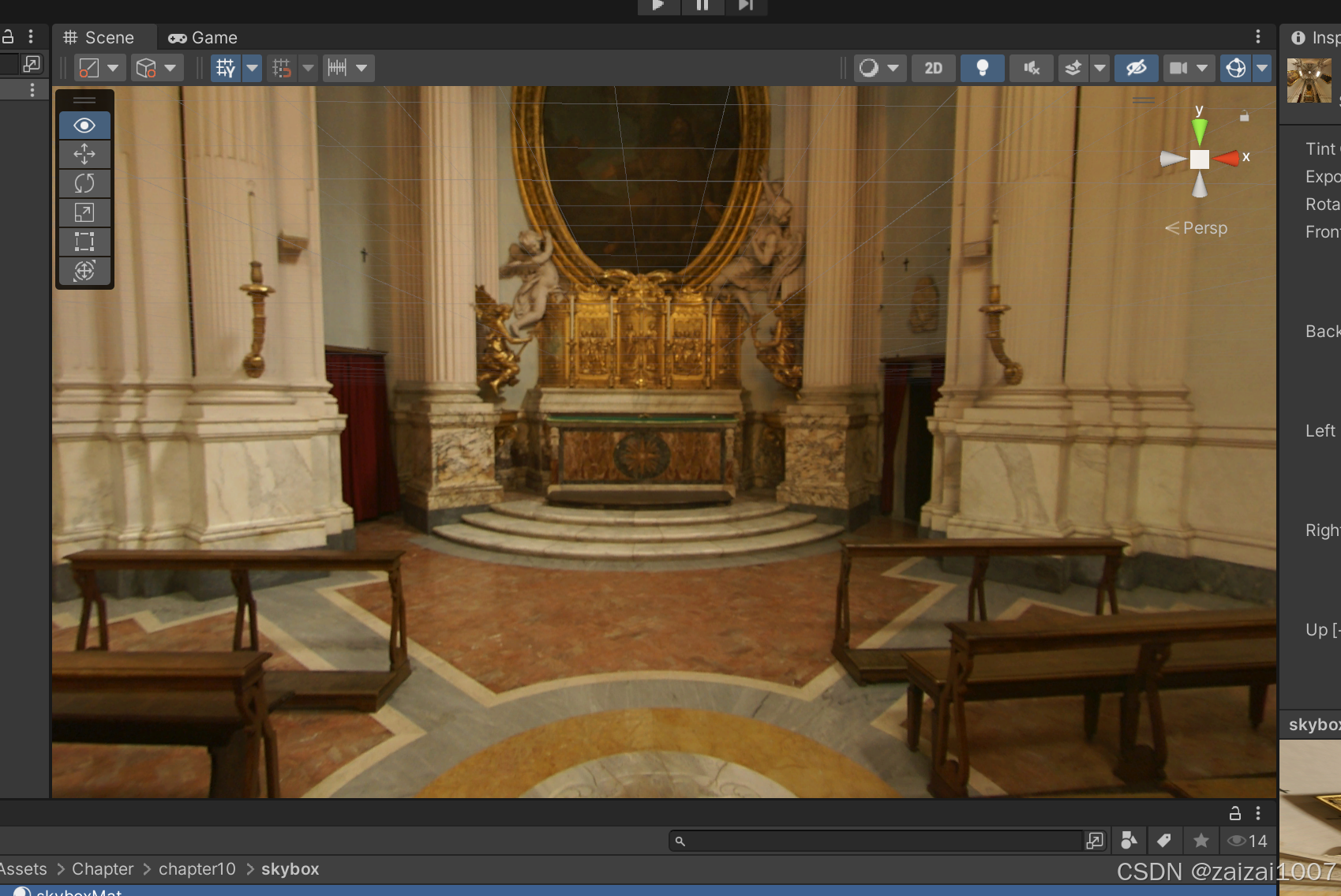Click the gizmo center cube
1341x896 pixels.
coord(1200,159)
